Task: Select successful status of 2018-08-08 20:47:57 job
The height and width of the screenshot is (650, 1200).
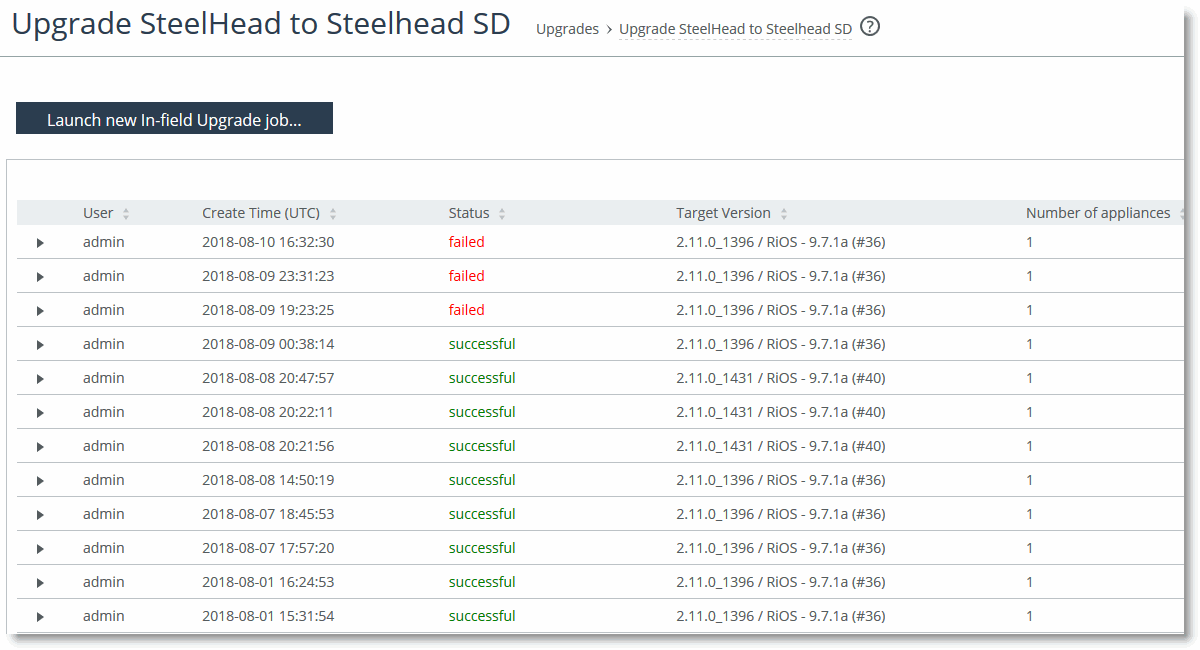Action: pyautogui.click(x=482, y=378)
